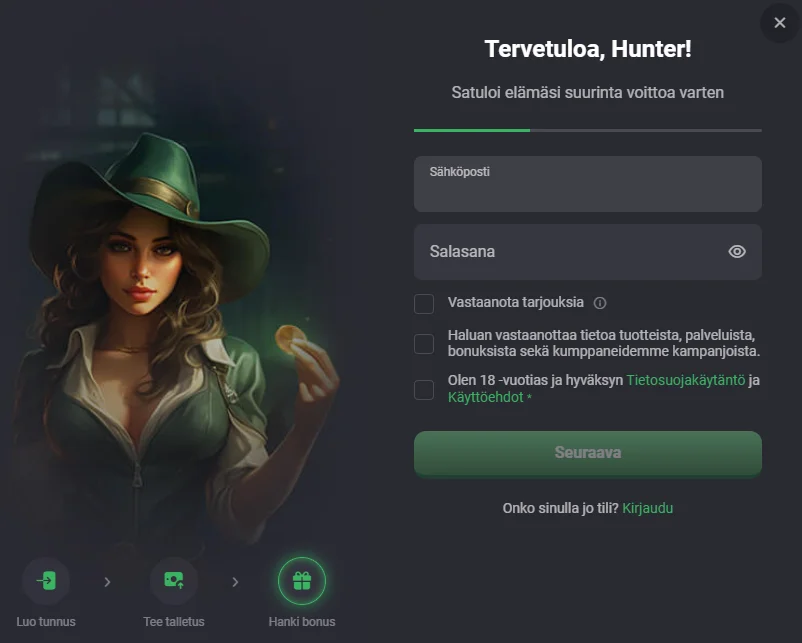Open the Tietosuojakäytäntö link
This screenshot has height=643, width=802.
[x=686, y=381]
